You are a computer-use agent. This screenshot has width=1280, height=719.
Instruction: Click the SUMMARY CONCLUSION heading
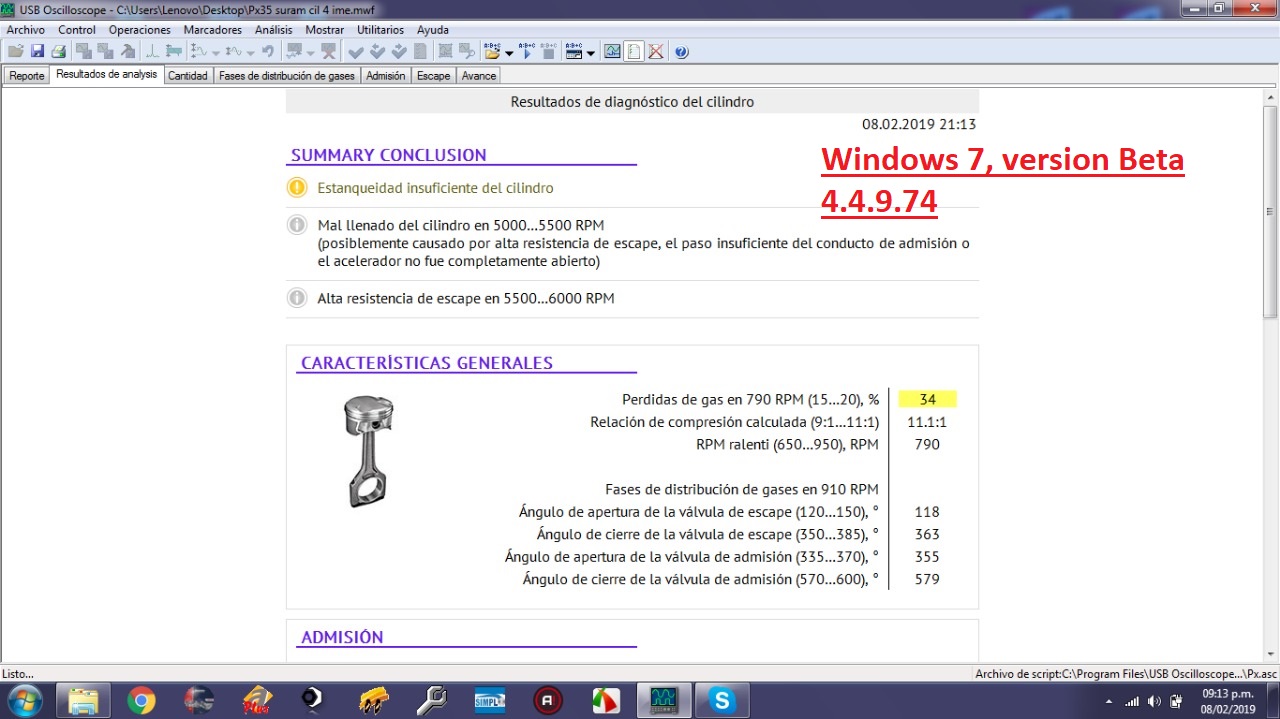point(387,155)
